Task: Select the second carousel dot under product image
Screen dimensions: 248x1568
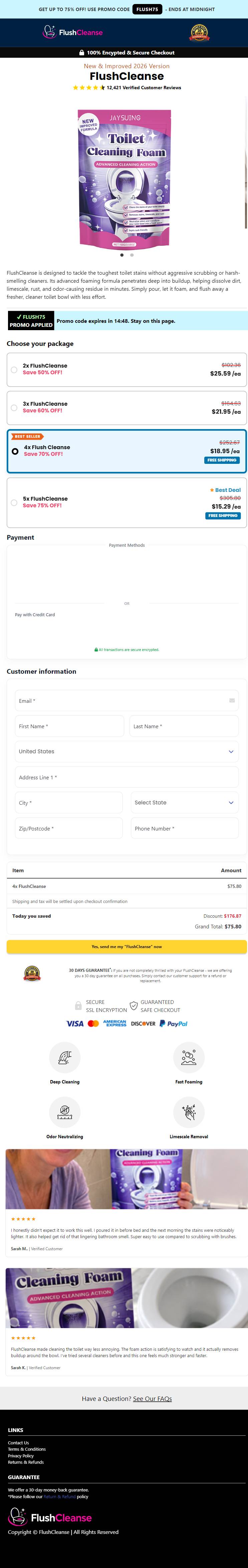Action: pyautogui.click(x=131, y=255)
